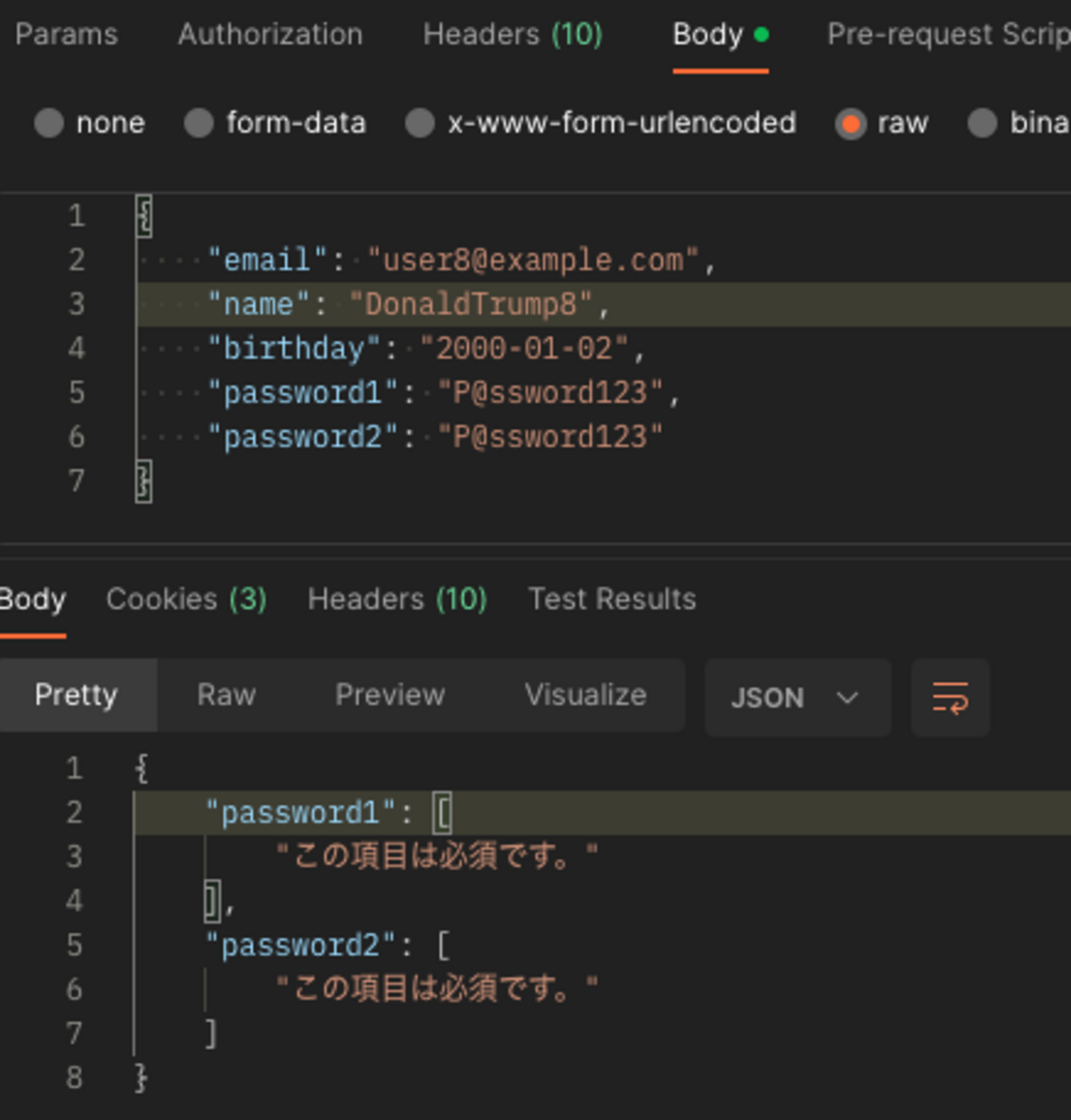Switch to Visualize response view
The height and width of the screenshot is (1120, 1071).
pyautogui.click(x=585, y=695)
